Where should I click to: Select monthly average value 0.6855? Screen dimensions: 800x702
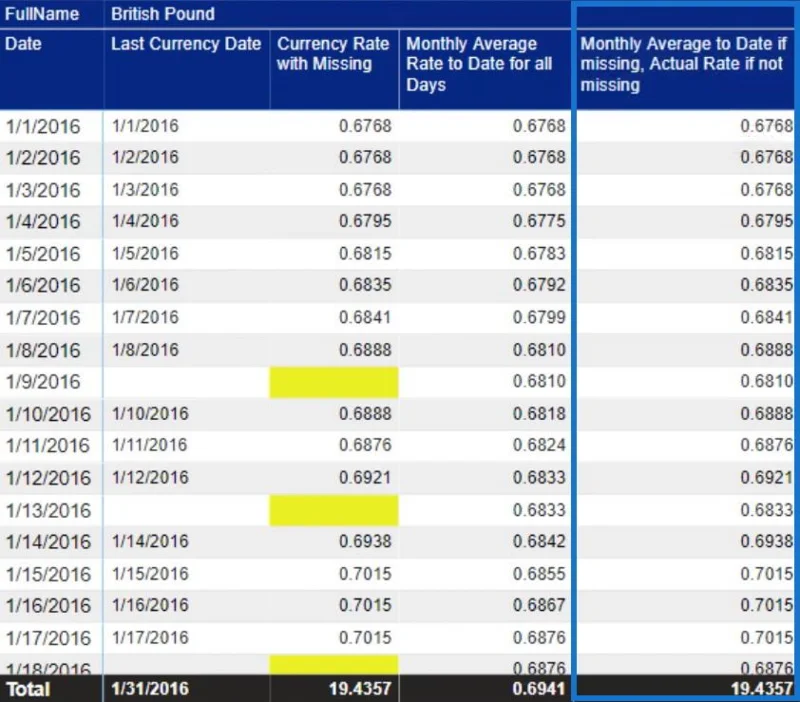[539, 574]
